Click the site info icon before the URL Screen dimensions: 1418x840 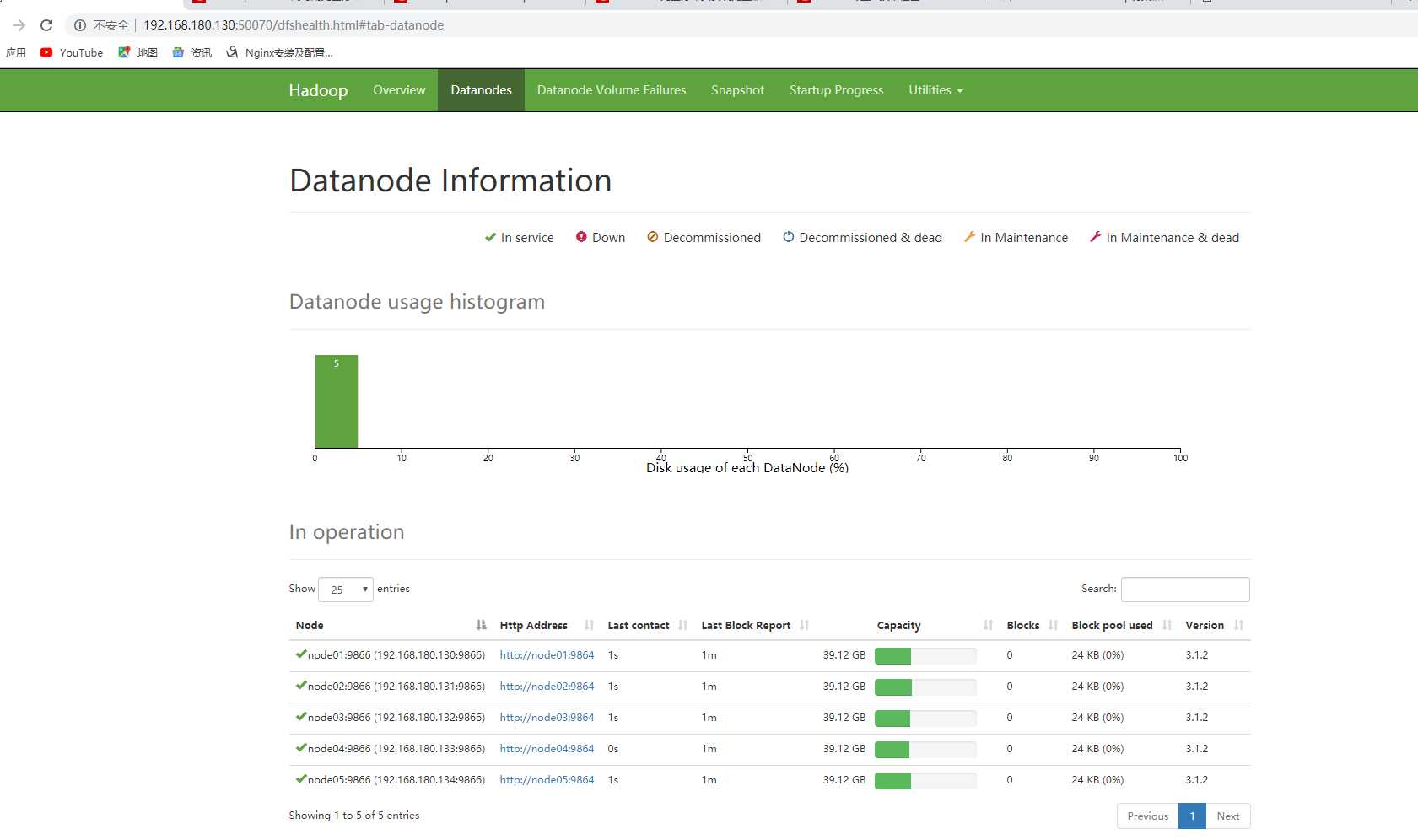(80, 25)
